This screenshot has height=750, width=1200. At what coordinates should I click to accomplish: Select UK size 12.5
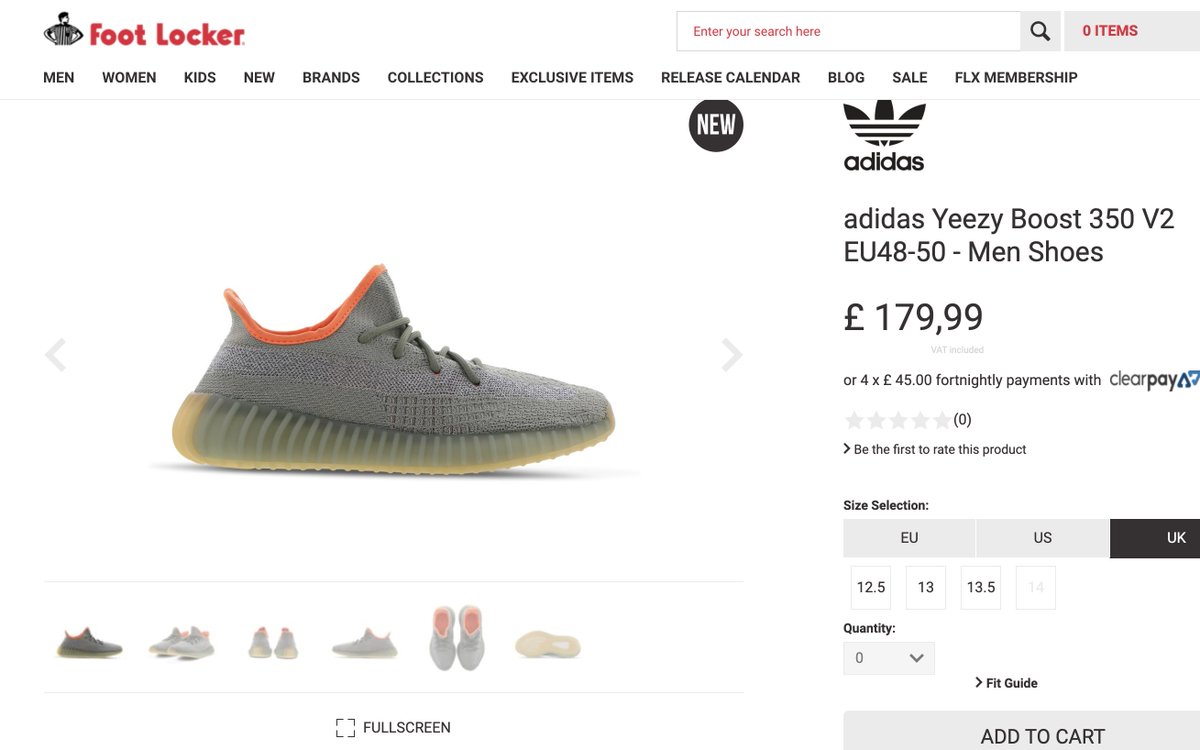871,587
